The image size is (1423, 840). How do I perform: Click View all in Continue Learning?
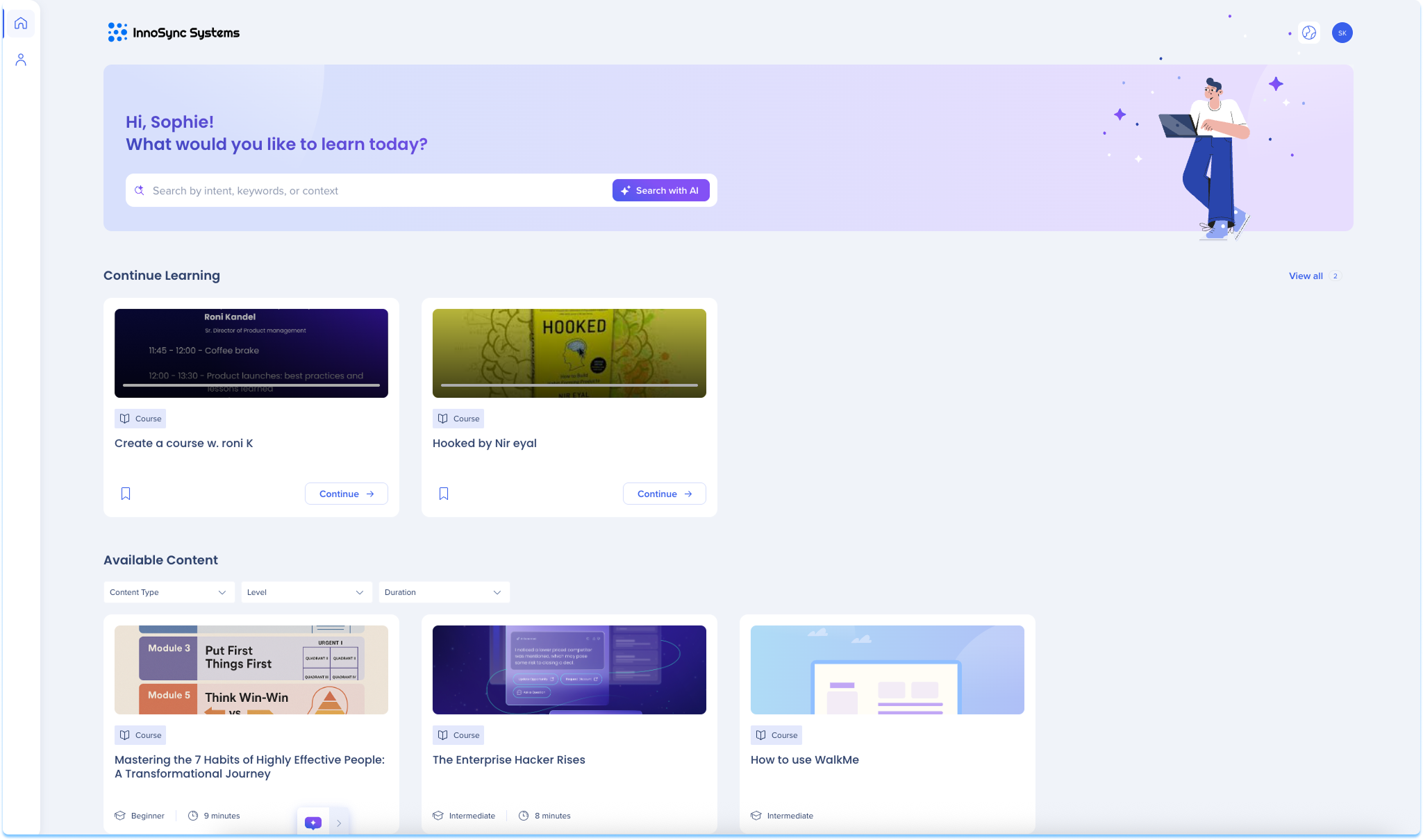click(x=1306, y=276)
